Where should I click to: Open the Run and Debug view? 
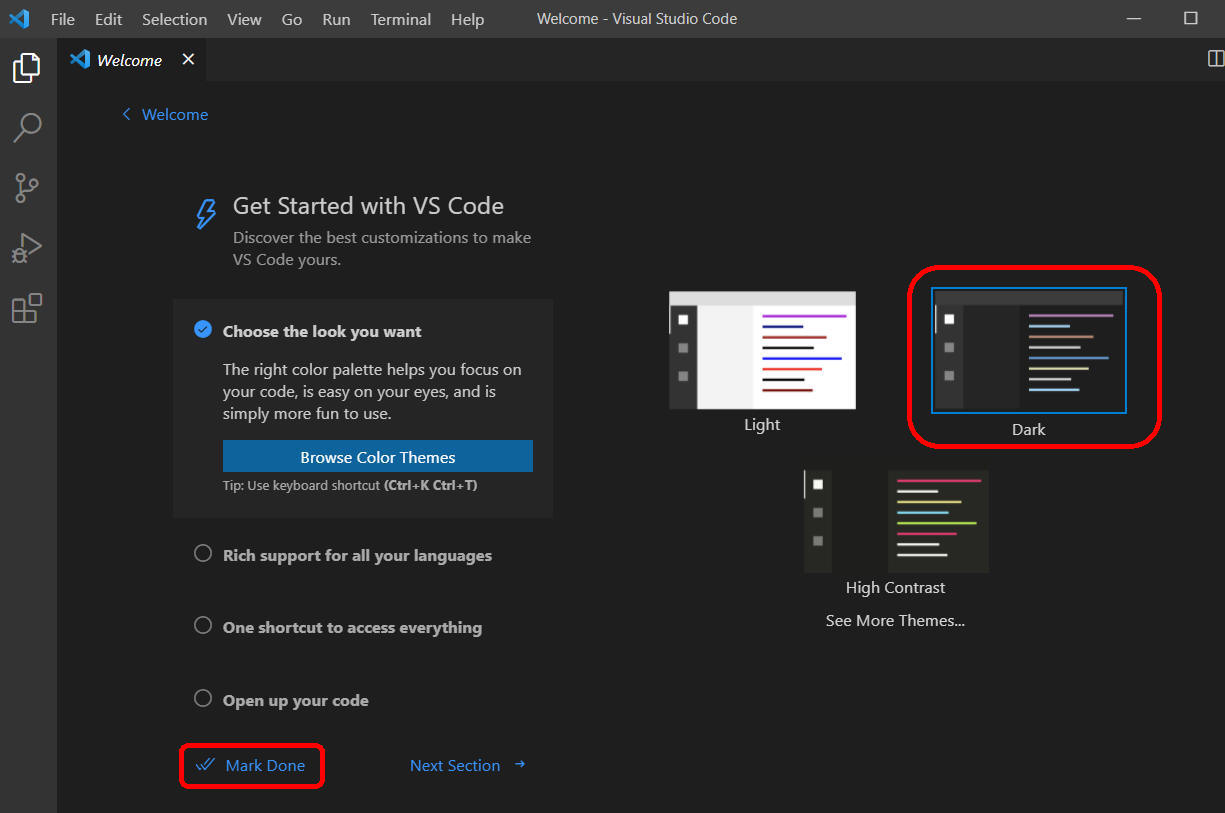click(x=27, y=247)
